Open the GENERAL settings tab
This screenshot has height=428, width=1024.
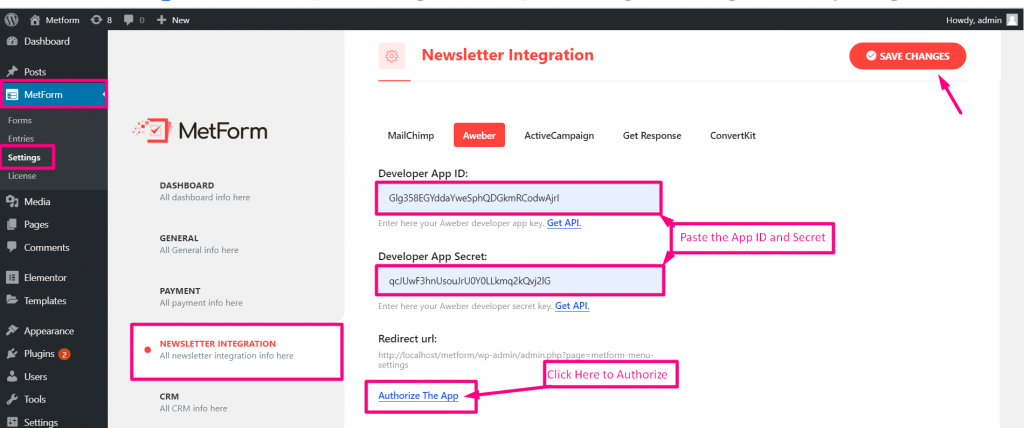(199, 244)
